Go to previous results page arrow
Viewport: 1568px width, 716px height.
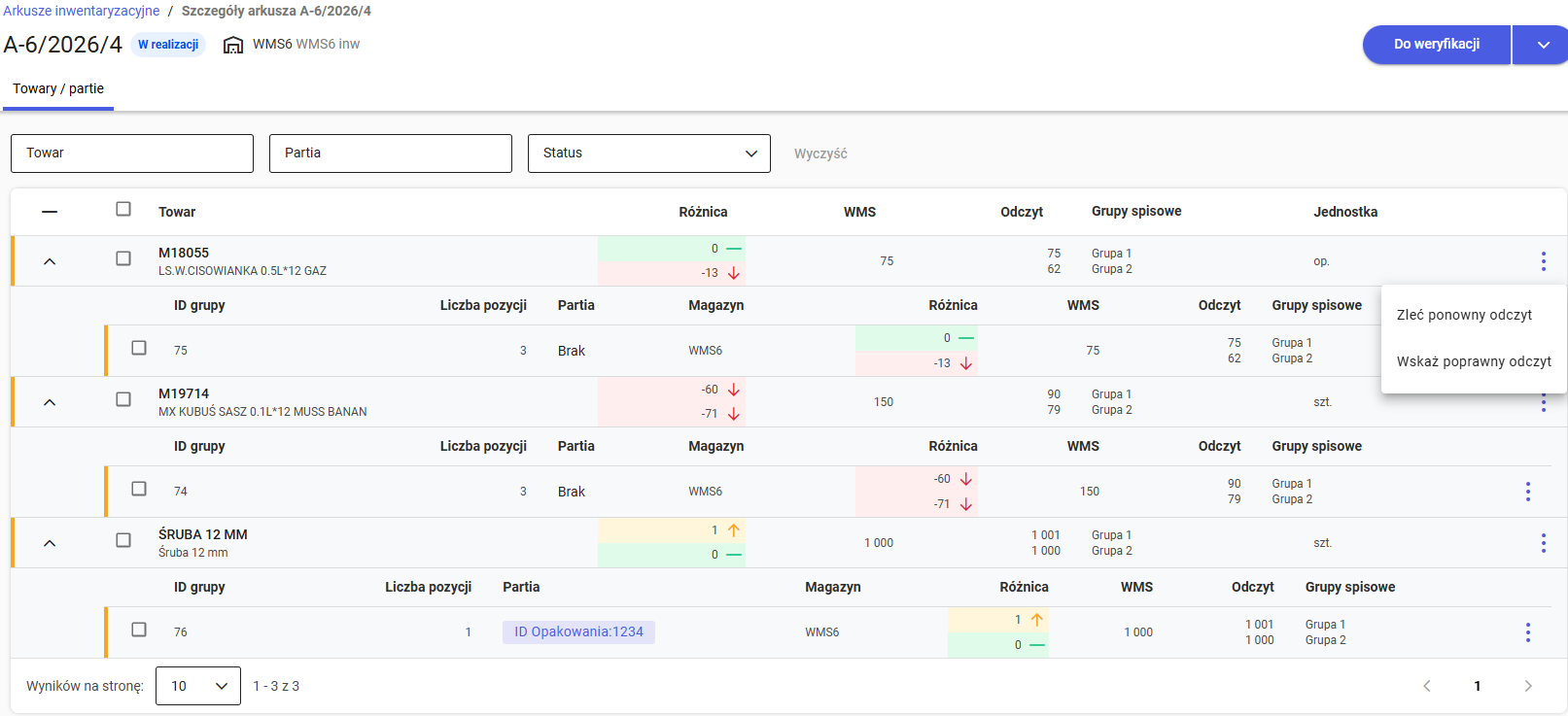point(1427,686)
